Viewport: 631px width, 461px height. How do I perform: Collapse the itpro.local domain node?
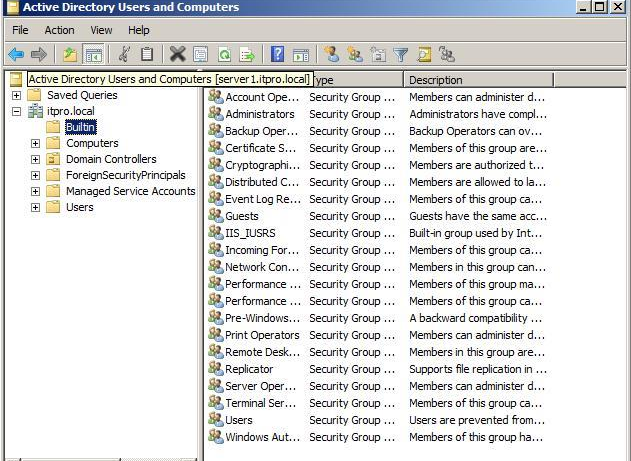pyautogui.click(x=16, y=111)
